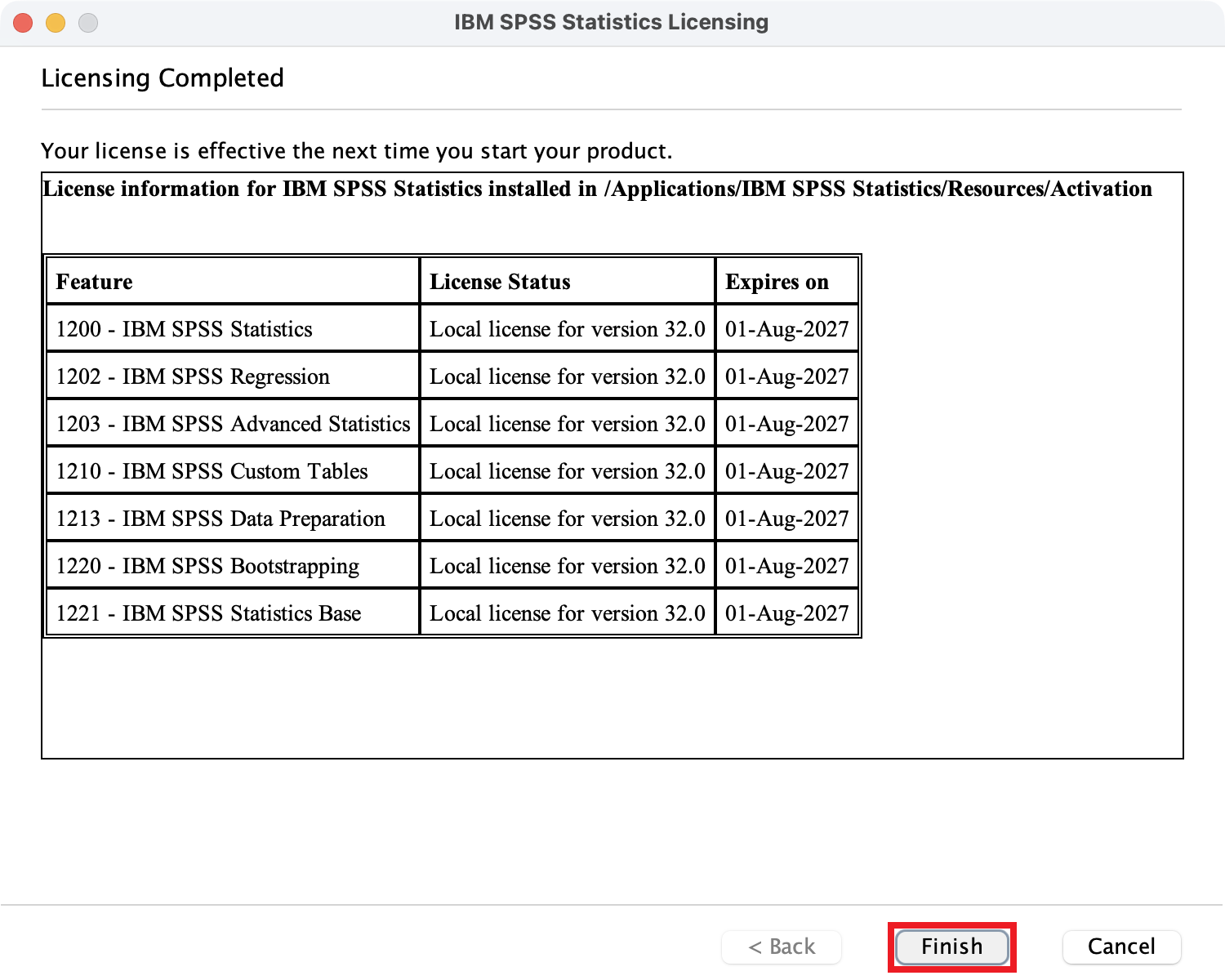Select license status in Advanced Statistics row
This screenshot has width=1225, height=980.
click(x=568, y=424)
